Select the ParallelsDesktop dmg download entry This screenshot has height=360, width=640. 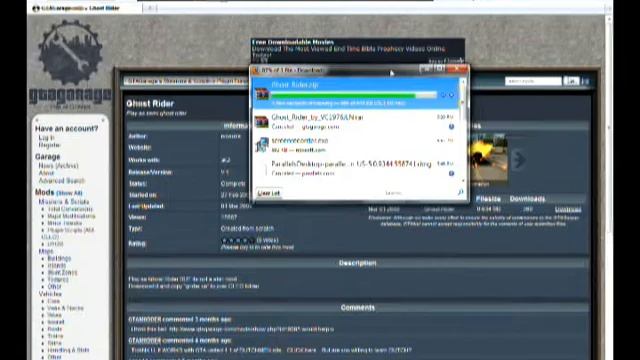click(356, 168)
